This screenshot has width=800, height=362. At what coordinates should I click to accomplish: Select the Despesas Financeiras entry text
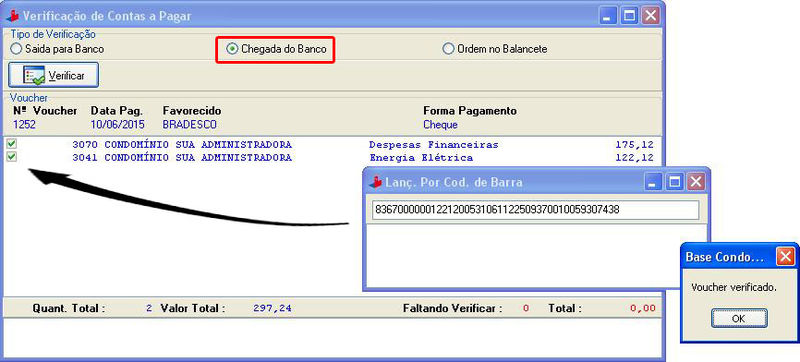point(434,145)
